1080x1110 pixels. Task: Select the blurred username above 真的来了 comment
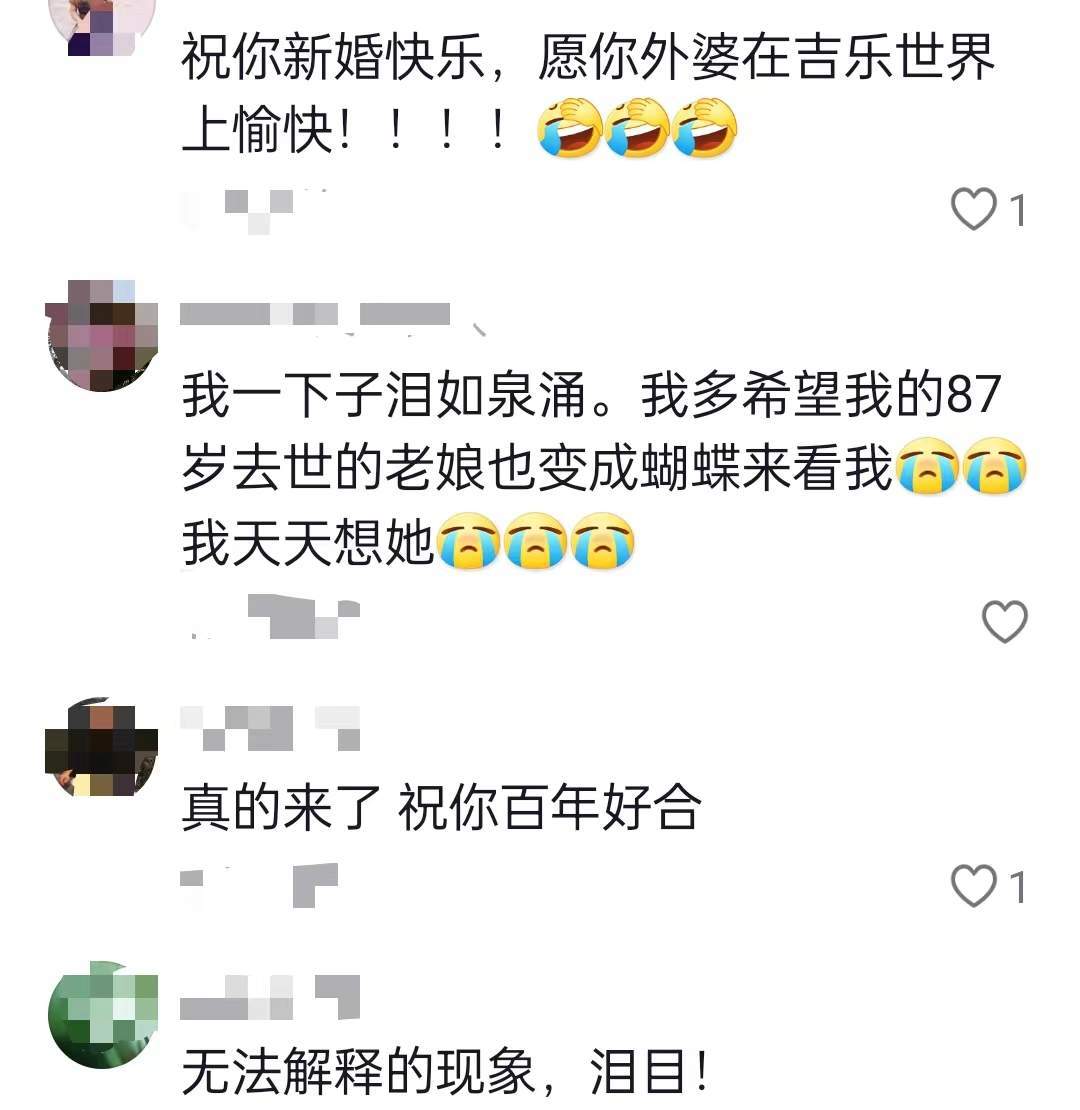(x=270, y=728)
